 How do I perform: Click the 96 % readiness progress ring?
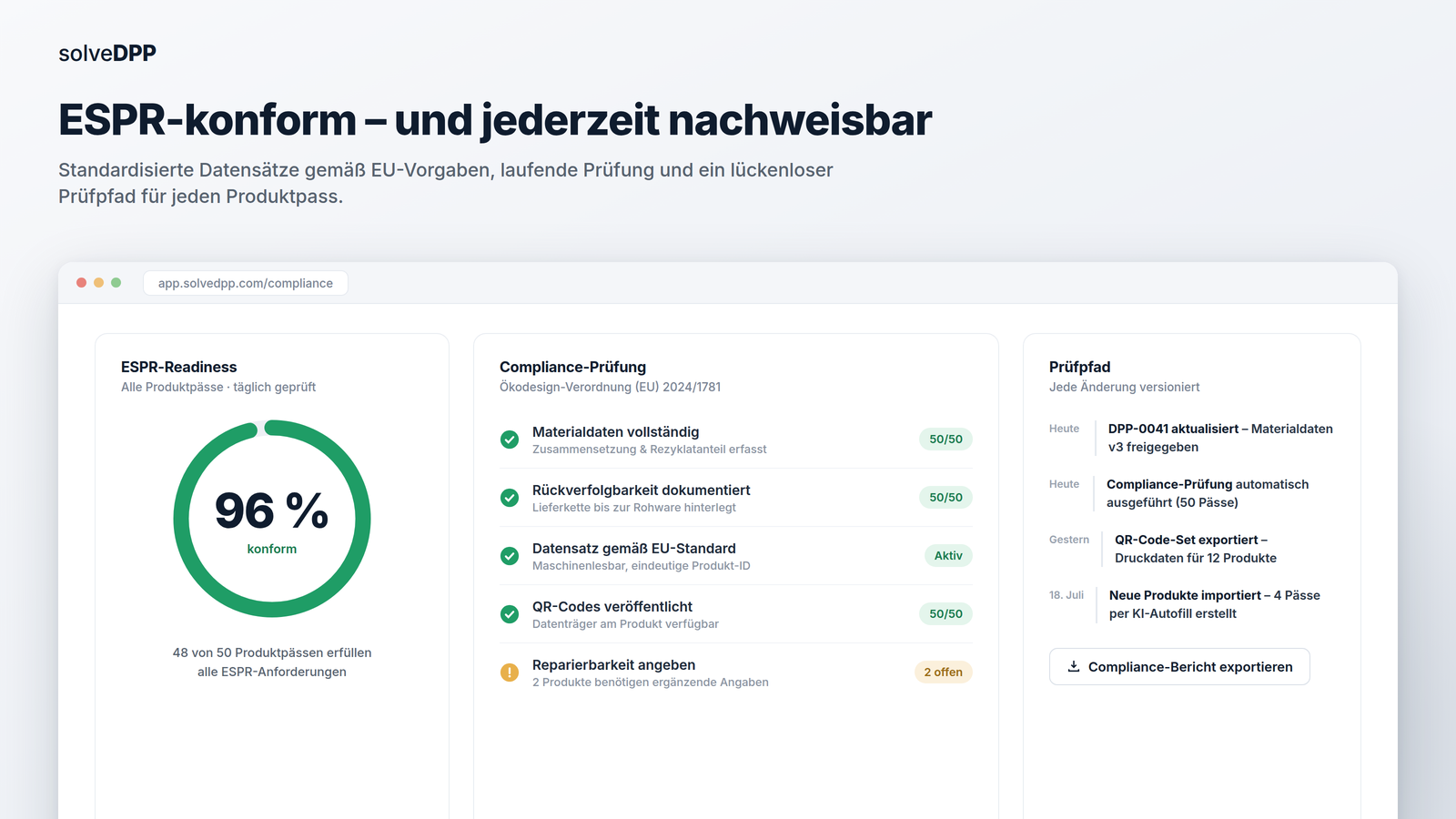(272, 519)
